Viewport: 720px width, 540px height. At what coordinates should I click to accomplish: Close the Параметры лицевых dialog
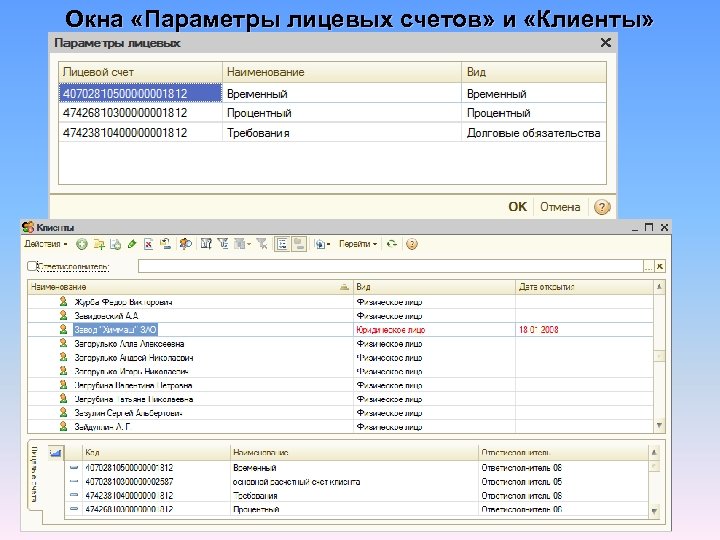coord(606,43)
